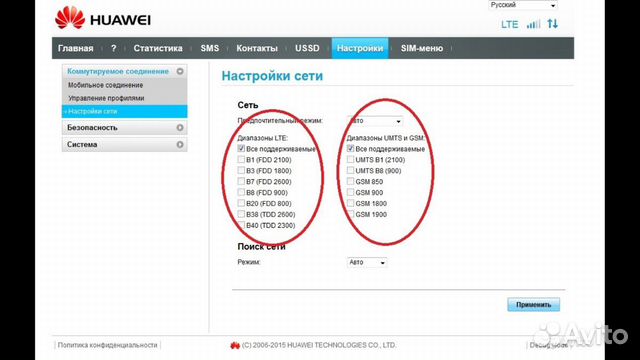Click the Huawei logo
The height and width of the screenshot is (360, 640).
(x=103, y=18)
